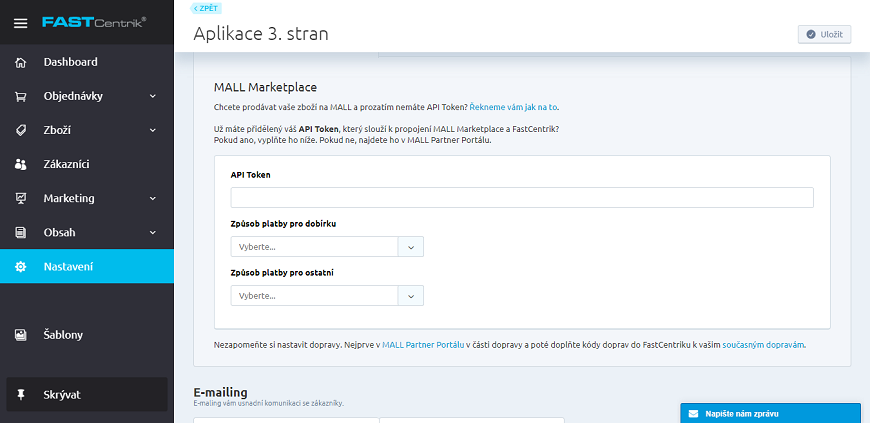Image resolution: width=870 pixels, height=423 pixels.
Task: Expand the Marketing submenu chevron
Action: pyautogui.click(x=153, y=199)
